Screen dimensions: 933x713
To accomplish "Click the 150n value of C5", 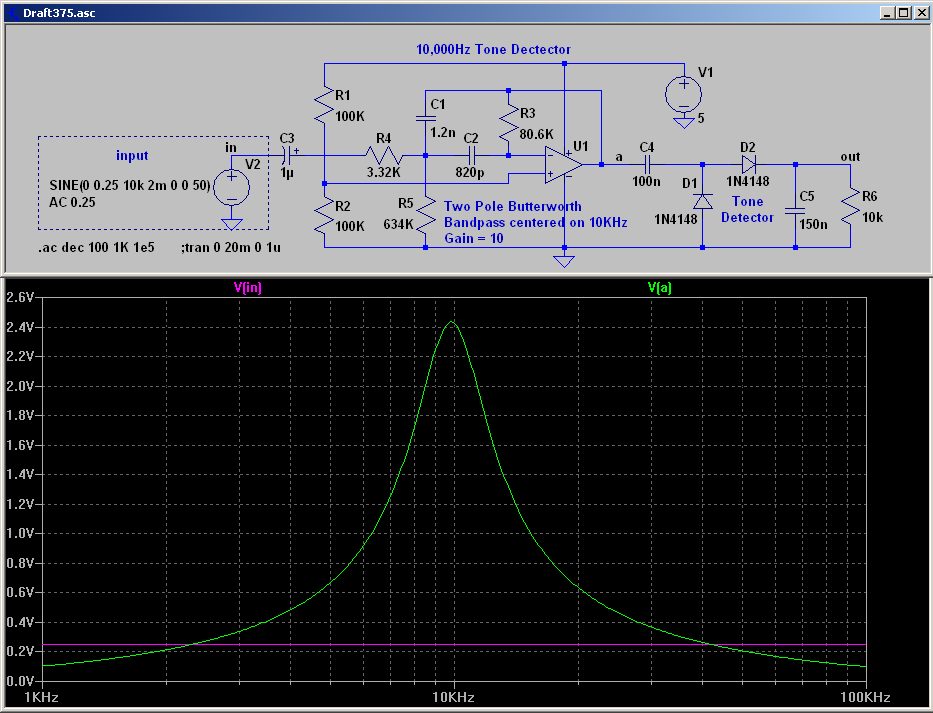I will pyautogui.click(x=813, y=224).
